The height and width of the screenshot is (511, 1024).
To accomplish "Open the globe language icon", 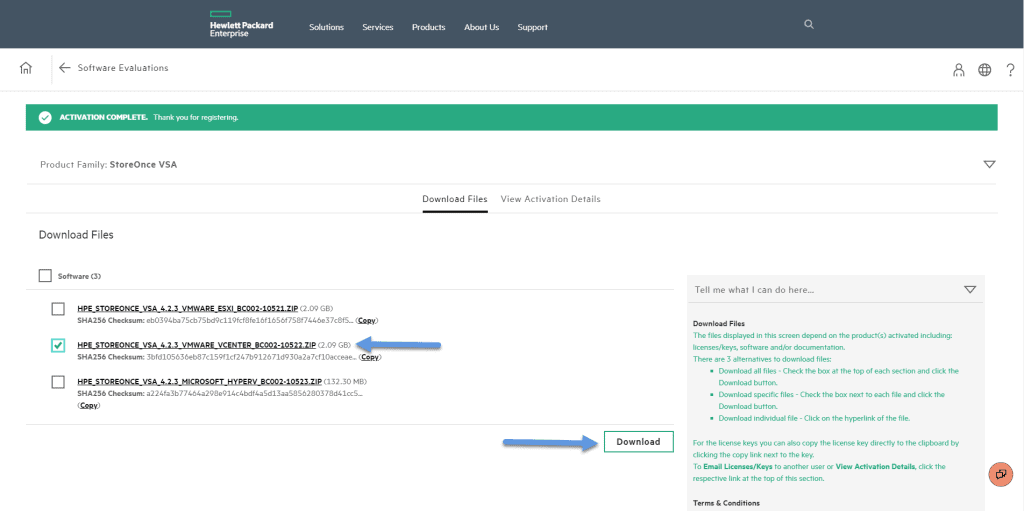I will click(985, 70).
